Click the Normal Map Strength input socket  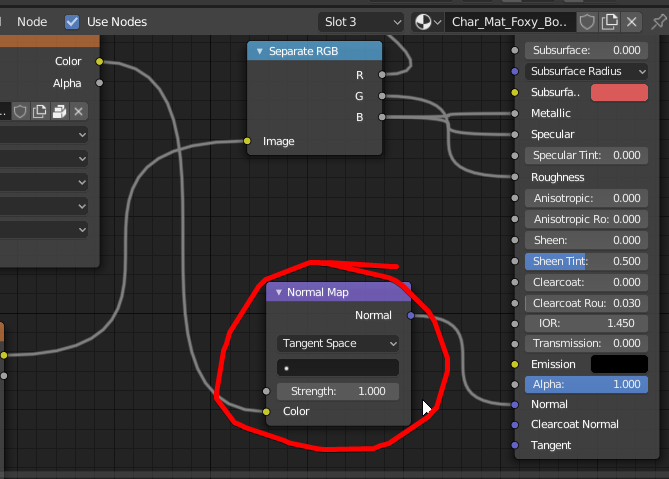[x=266, y=391]
